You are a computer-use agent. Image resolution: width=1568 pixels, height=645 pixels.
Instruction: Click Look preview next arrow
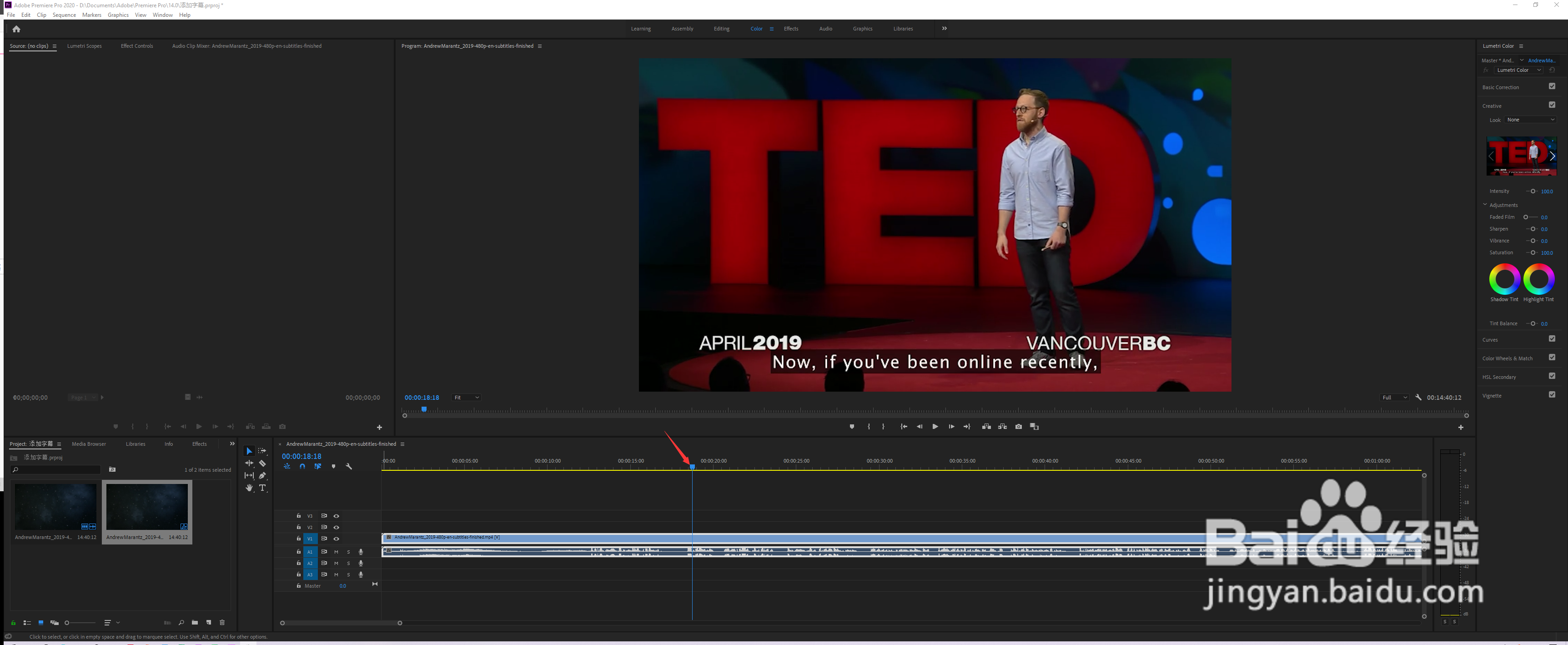(x=1552, y=156)
